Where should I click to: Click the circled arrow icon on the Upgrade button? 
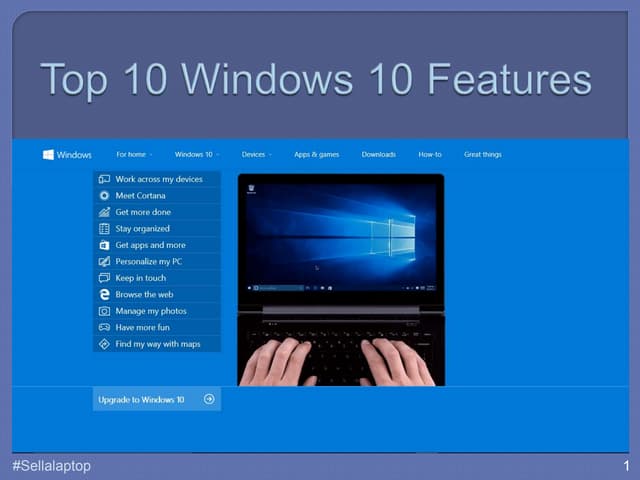point(209,399)
